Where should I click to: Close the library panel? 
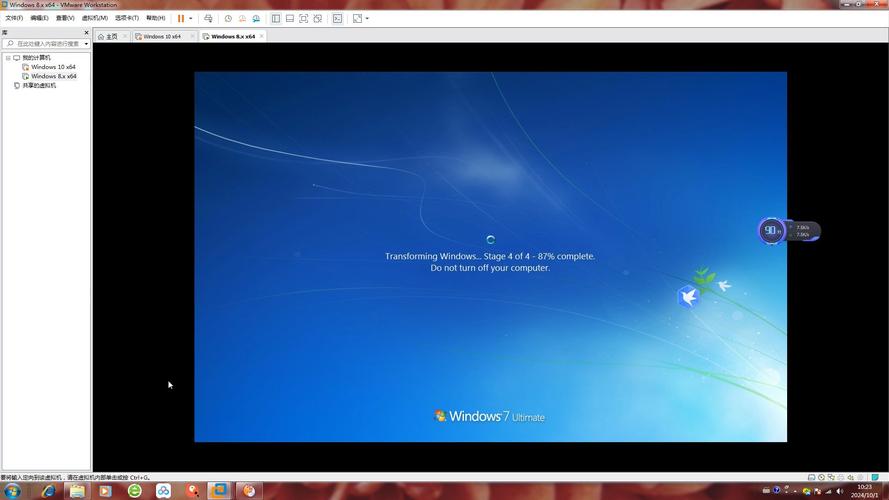[x=86, y=33]
